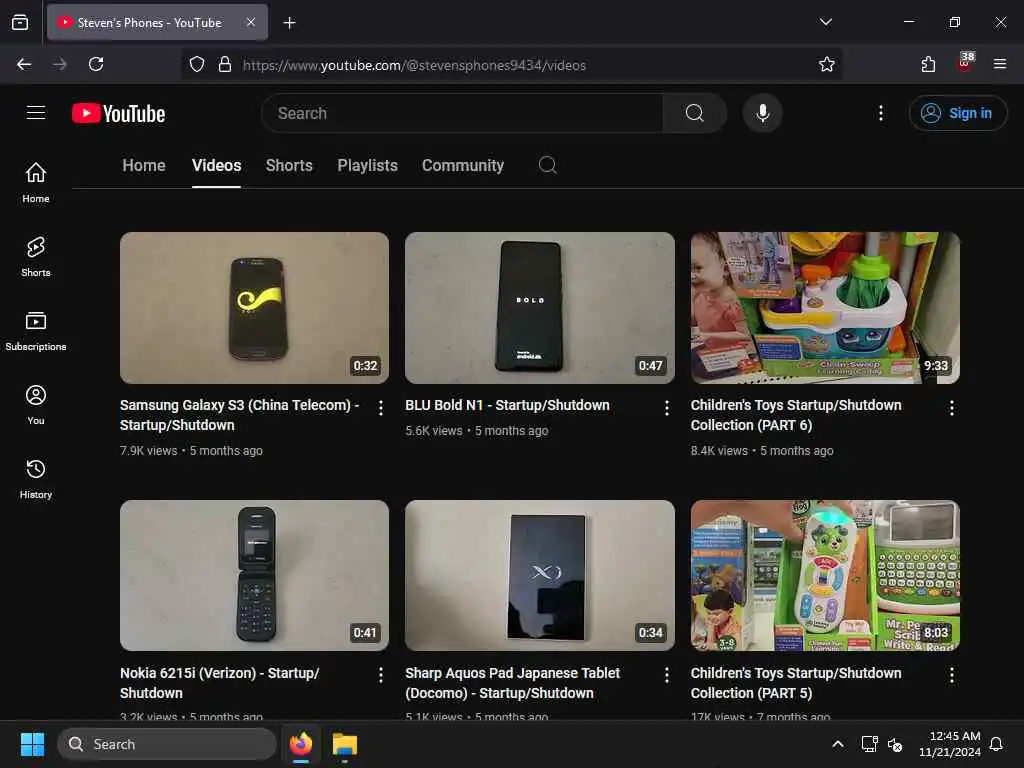Close the Steven's Phones YouTube tab
The image size is (1024, 768).
(251, 22)
